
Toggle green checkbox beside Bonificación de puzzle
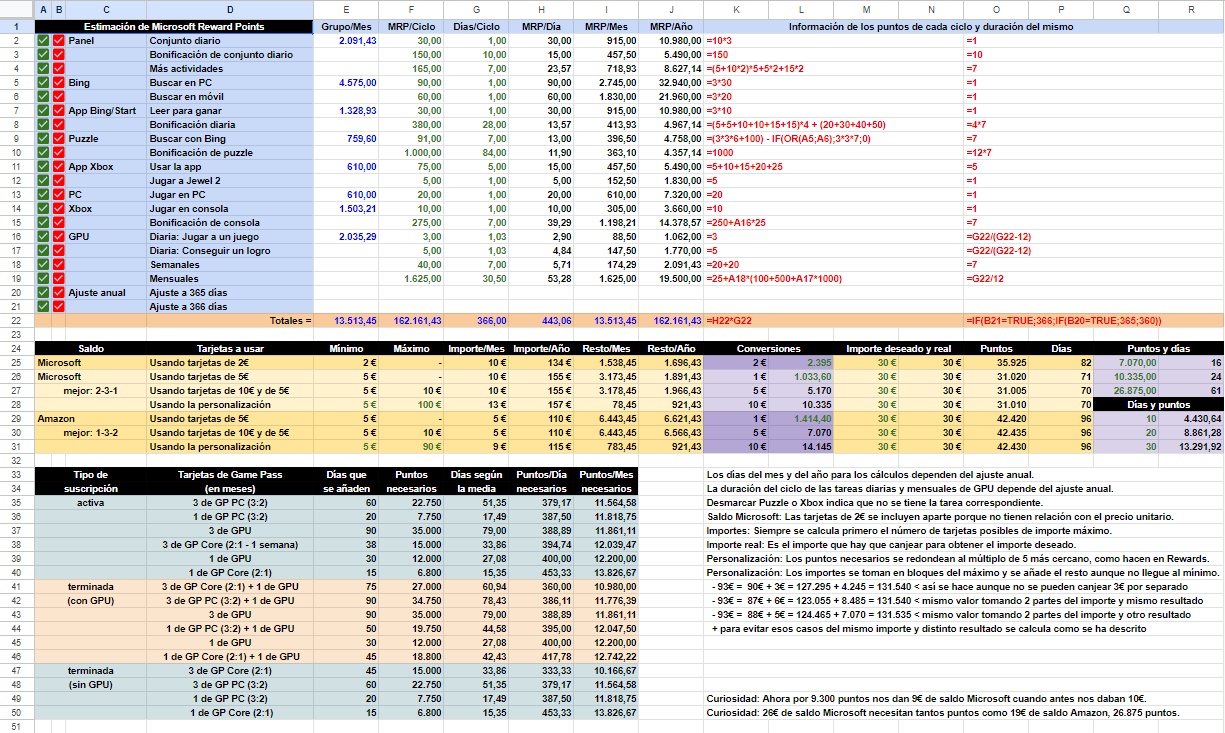43,152
